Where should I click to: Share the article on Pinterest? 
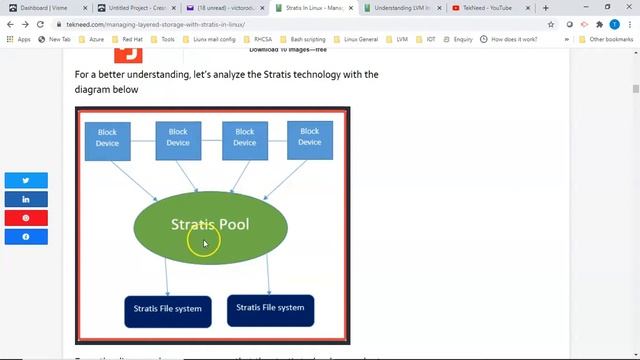pos(26,218)
